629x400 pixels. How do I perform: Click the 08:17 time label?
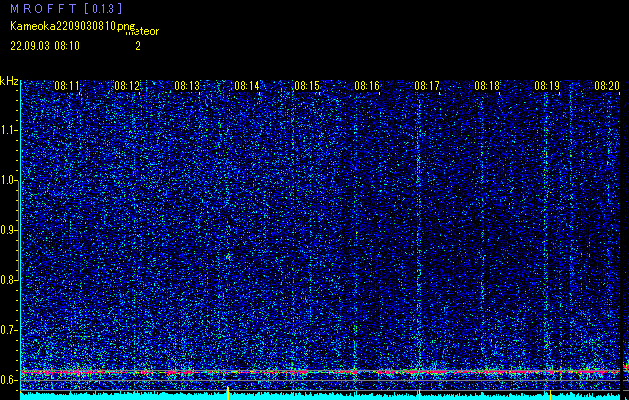tap(427, 86)
